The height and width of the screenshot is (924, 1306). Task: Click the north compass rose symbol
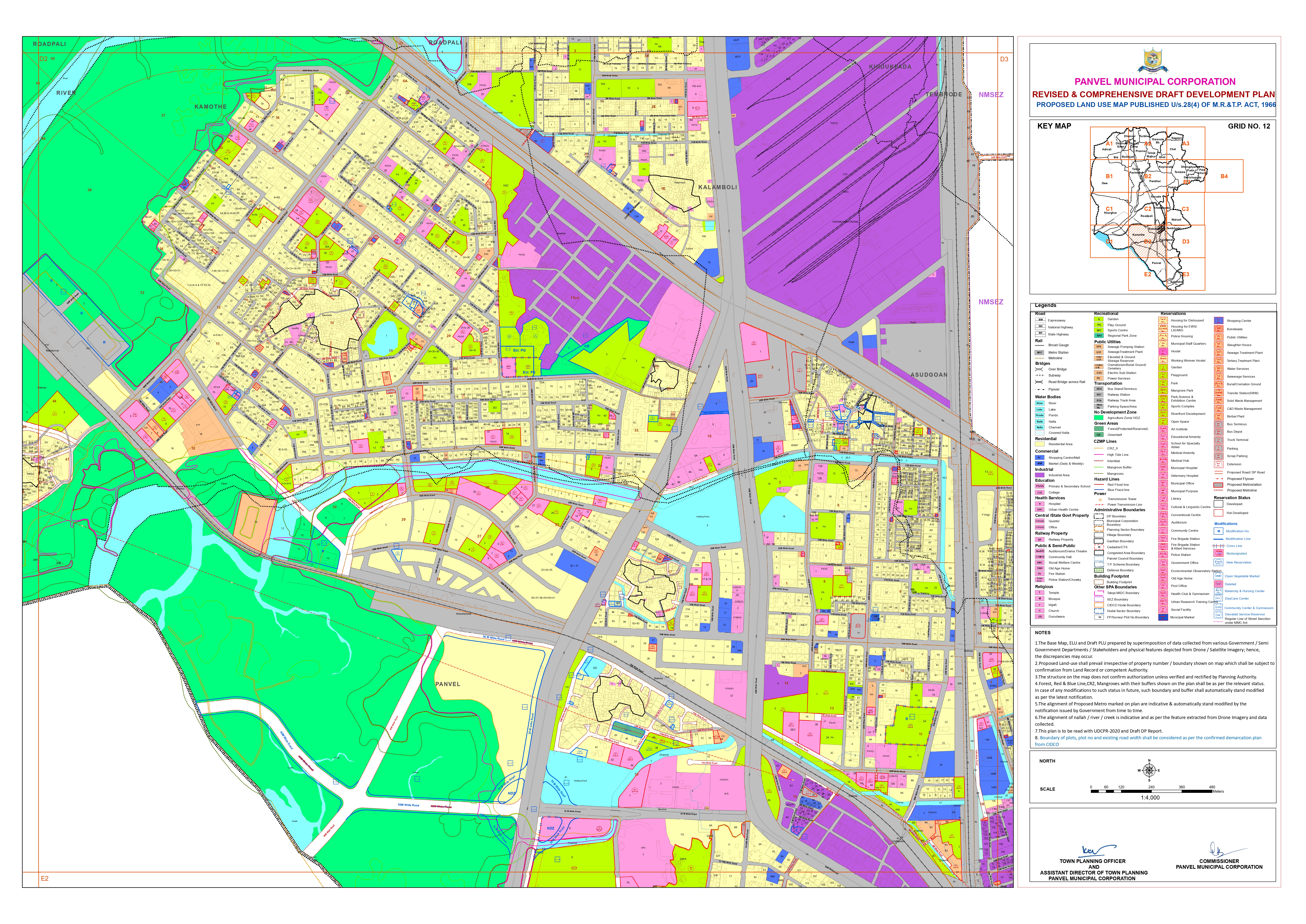(1149, 770)
